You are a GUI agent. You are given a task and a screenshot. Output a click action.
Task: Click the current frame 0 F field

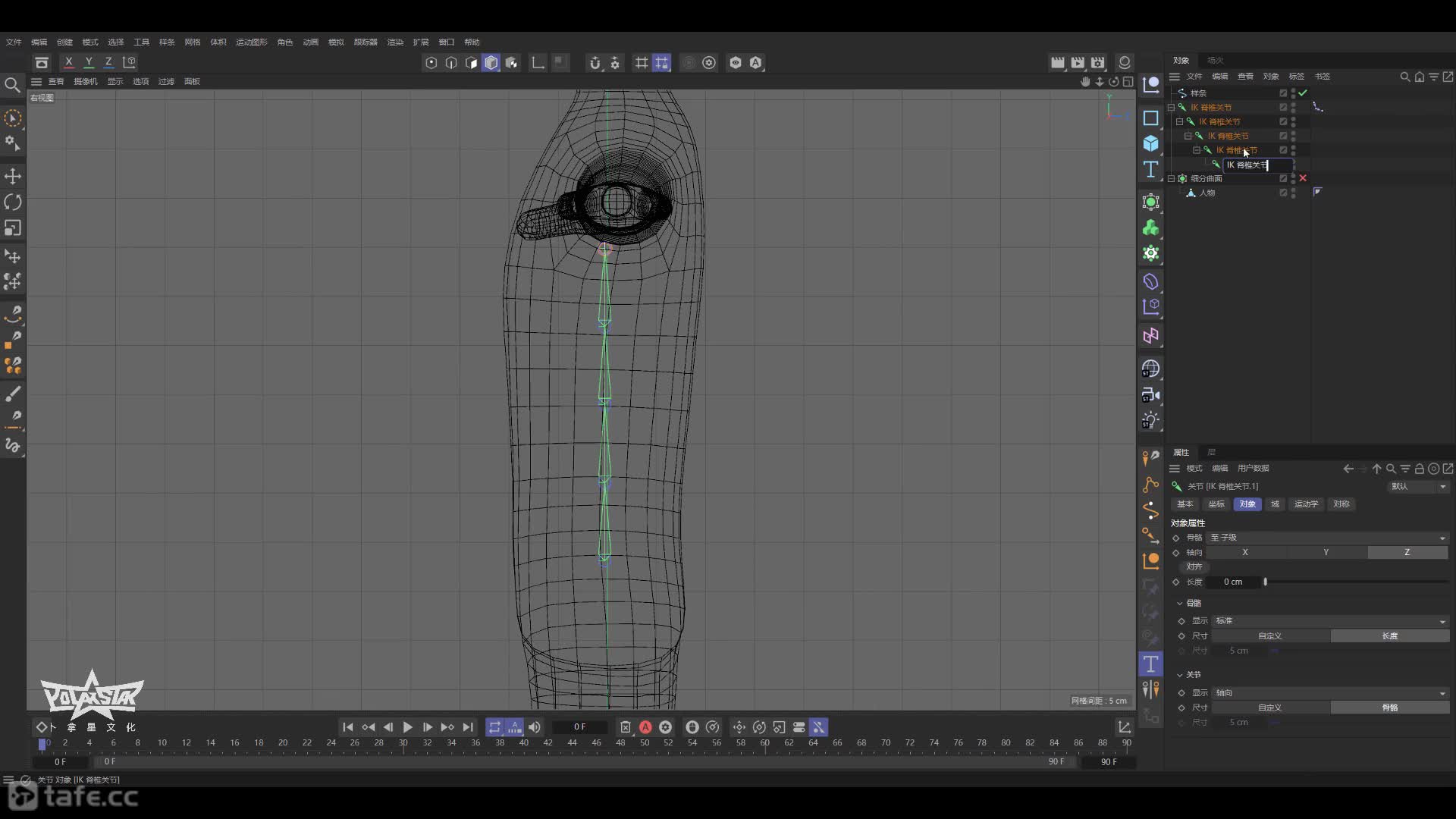click(x=580, y=727)
